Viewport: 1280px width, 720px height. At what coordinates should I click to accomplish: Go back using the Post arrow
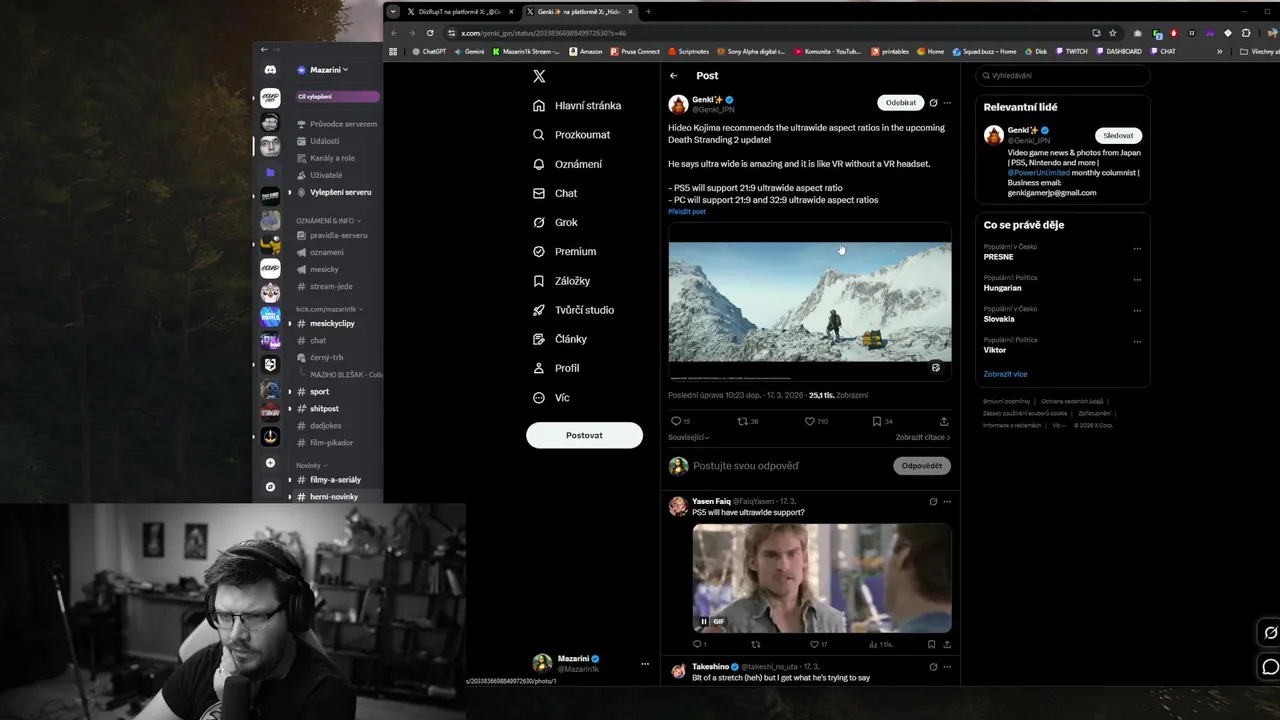coord(674,76)
